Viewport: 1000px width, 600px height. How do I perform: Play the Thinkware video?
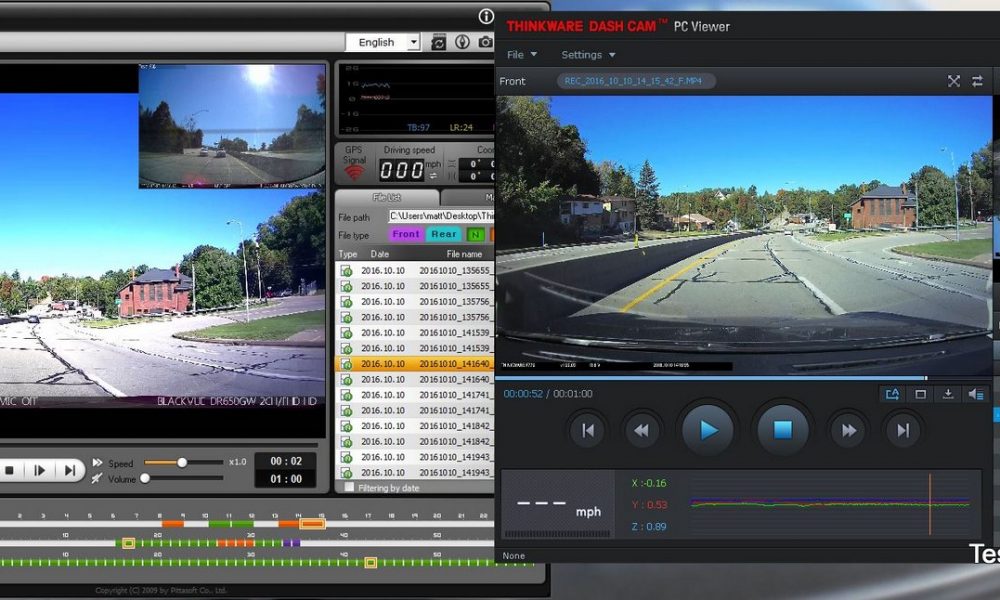708,430
